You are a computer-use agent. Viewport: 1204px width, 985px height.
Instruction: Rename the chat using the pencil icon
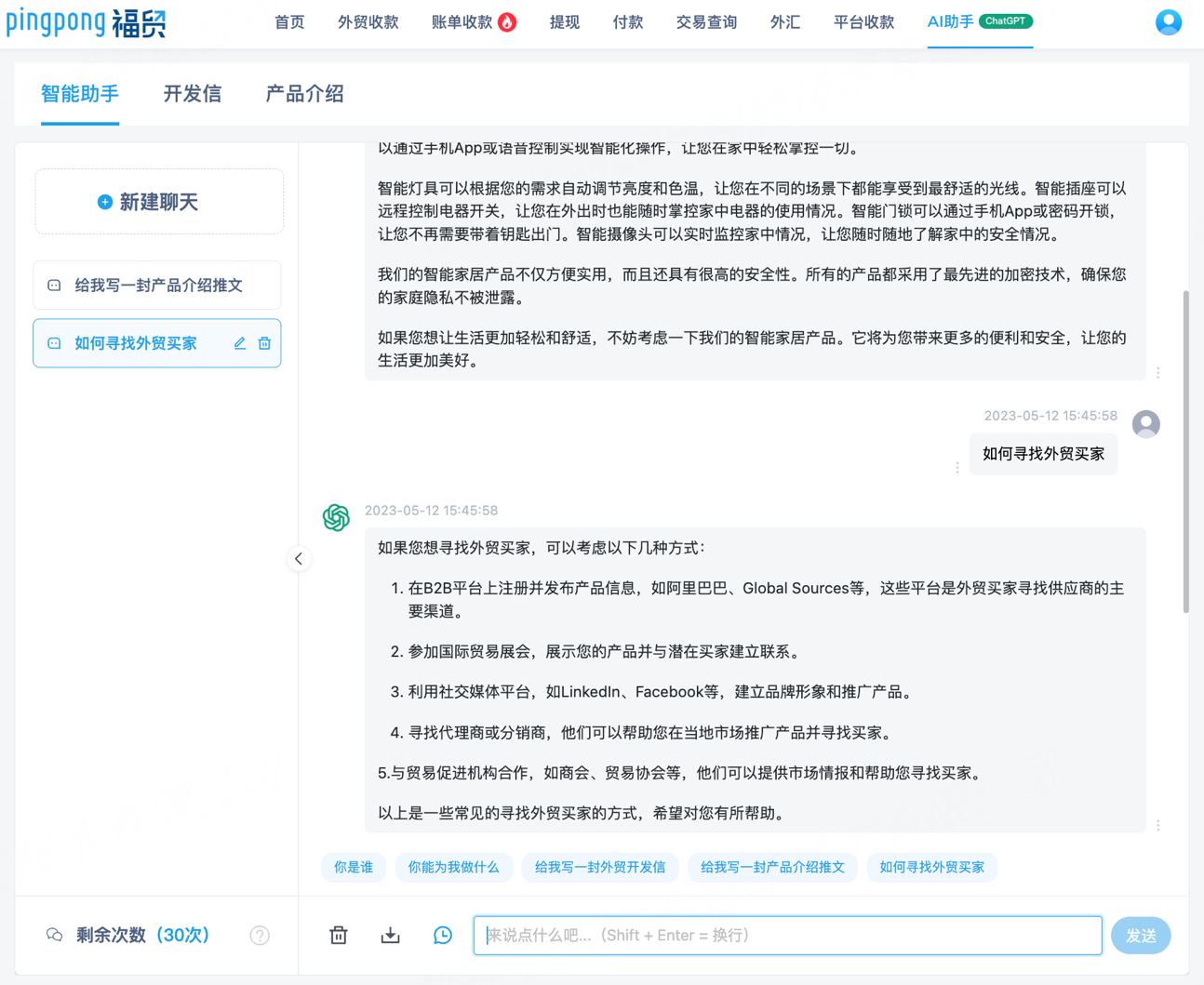239,342
